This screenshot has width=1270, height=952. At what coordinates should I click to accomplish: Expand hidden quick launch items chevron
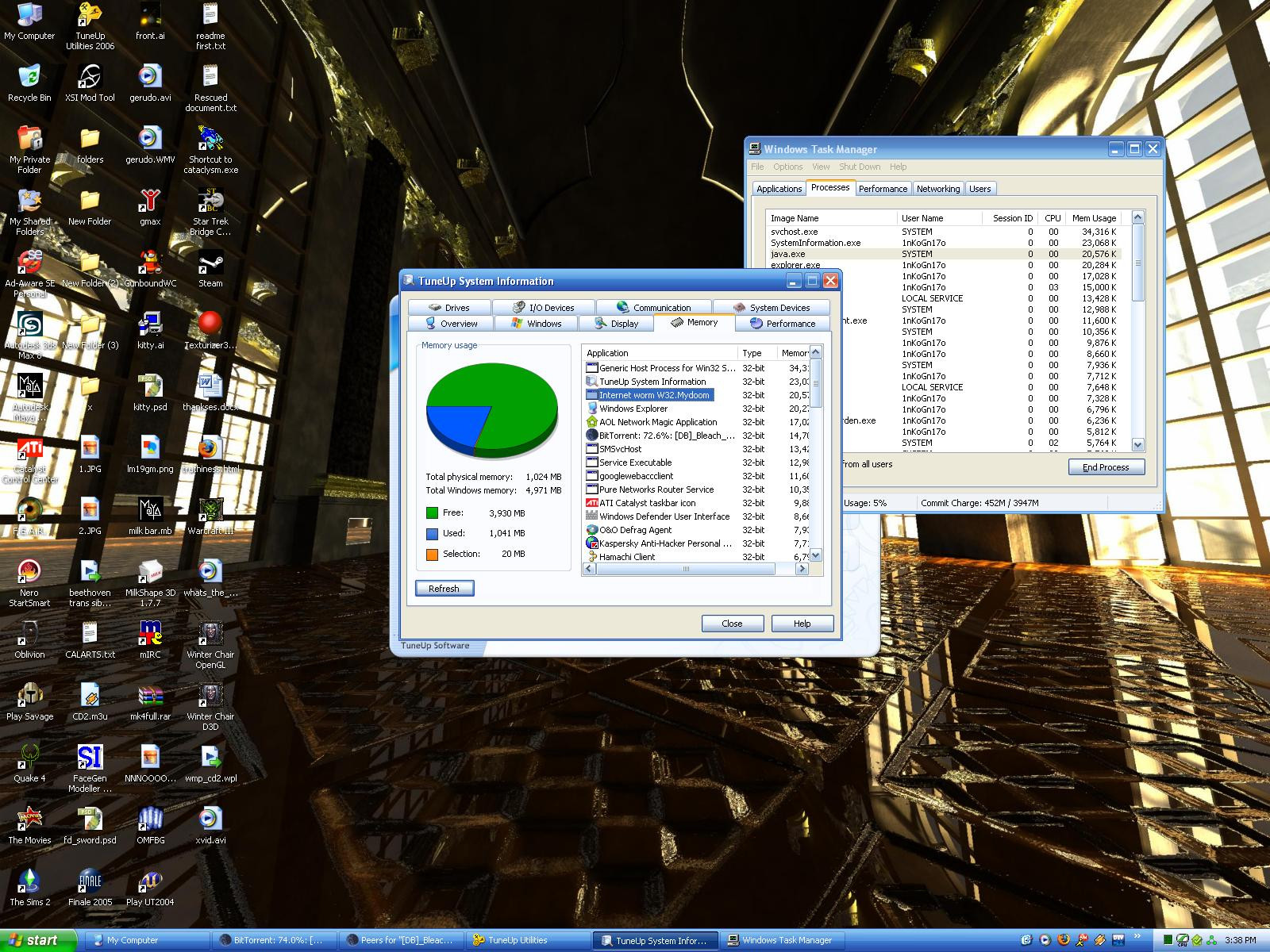[1137, 935]
